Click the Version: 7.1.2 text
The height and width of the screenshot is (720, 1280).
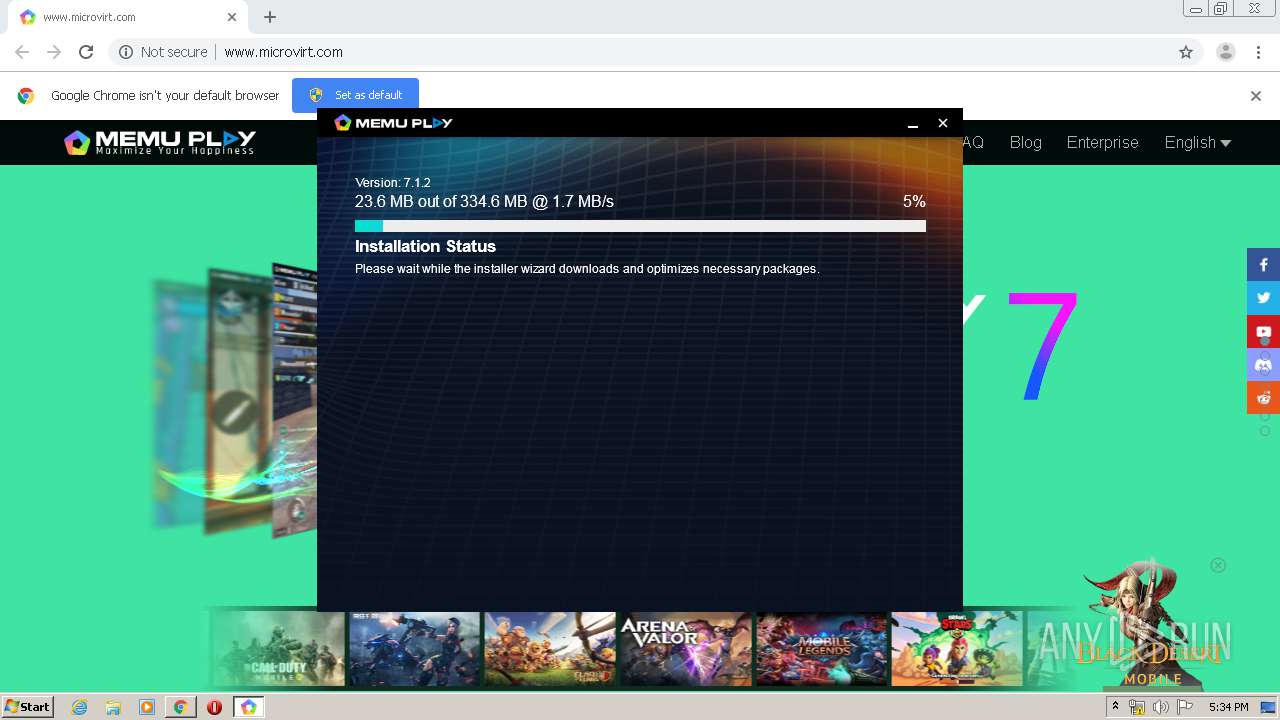click(x=393, y=183)
